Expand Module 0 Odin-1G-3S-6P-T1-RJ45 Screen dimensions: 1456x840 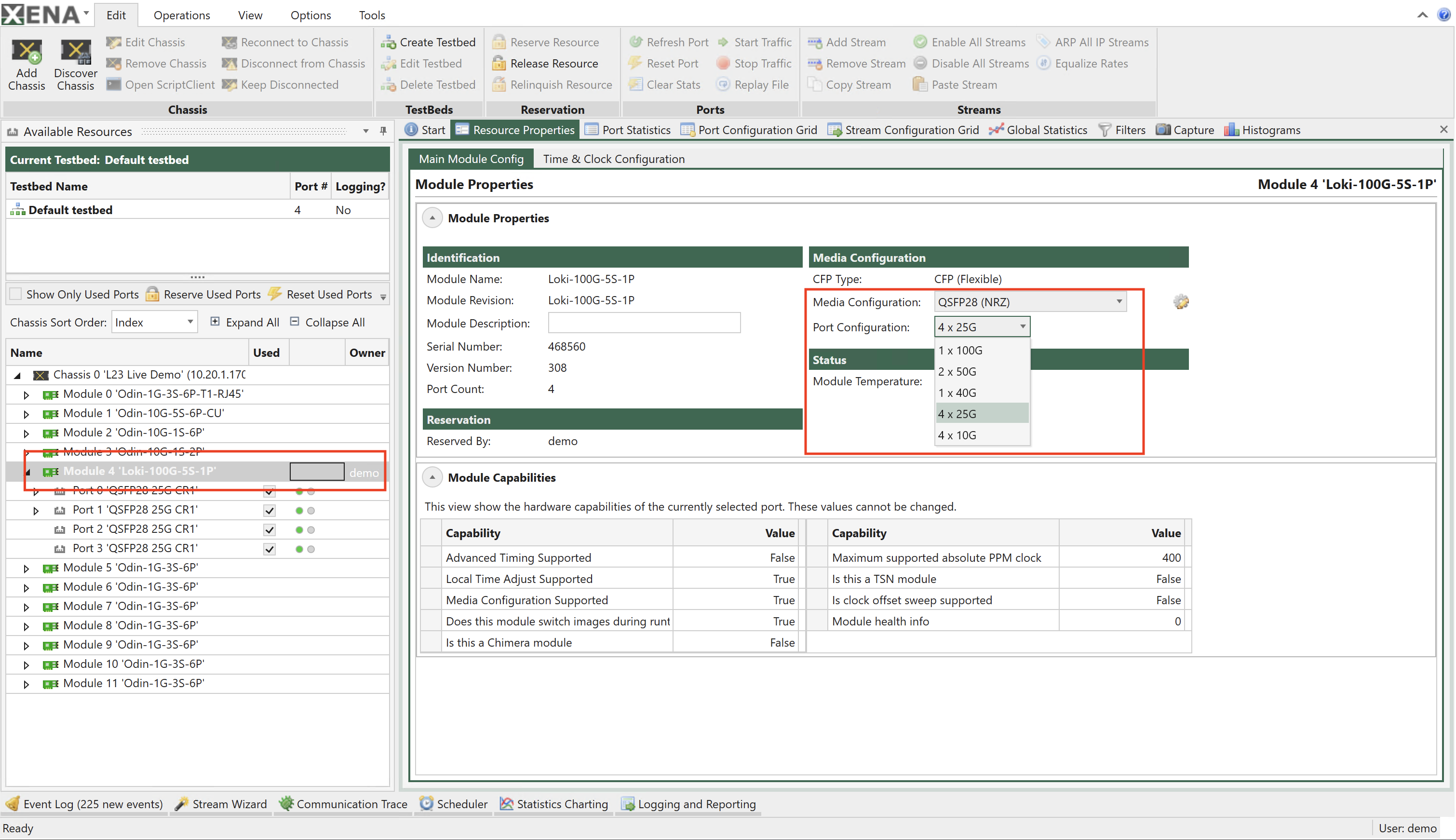pyautogui.click(x=26, y=395)
